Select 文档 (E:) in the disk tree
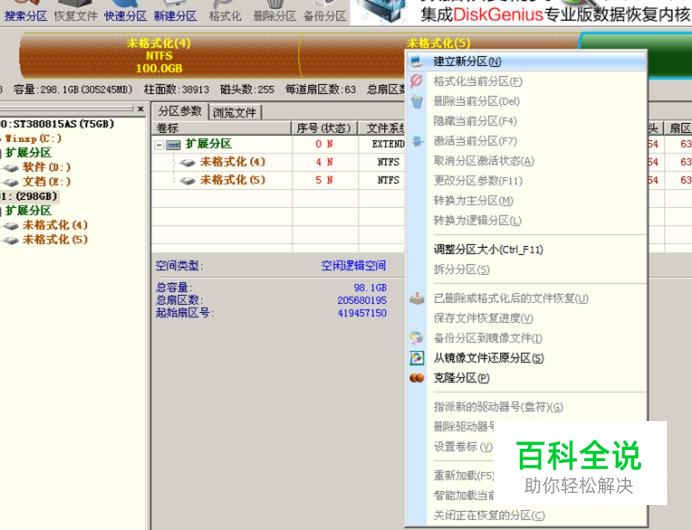Screen dimensions: 692x530 46,182
